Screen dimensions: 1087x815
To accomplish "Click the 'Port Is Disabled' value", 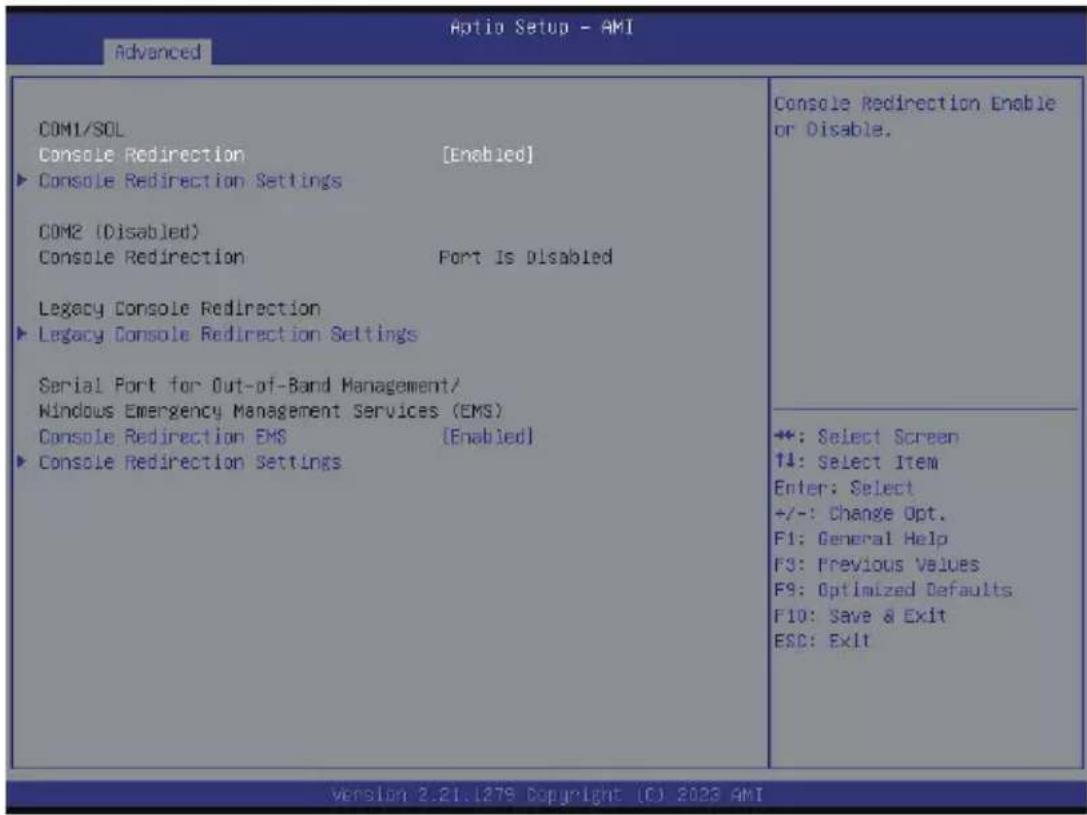I will click(525, 257).
